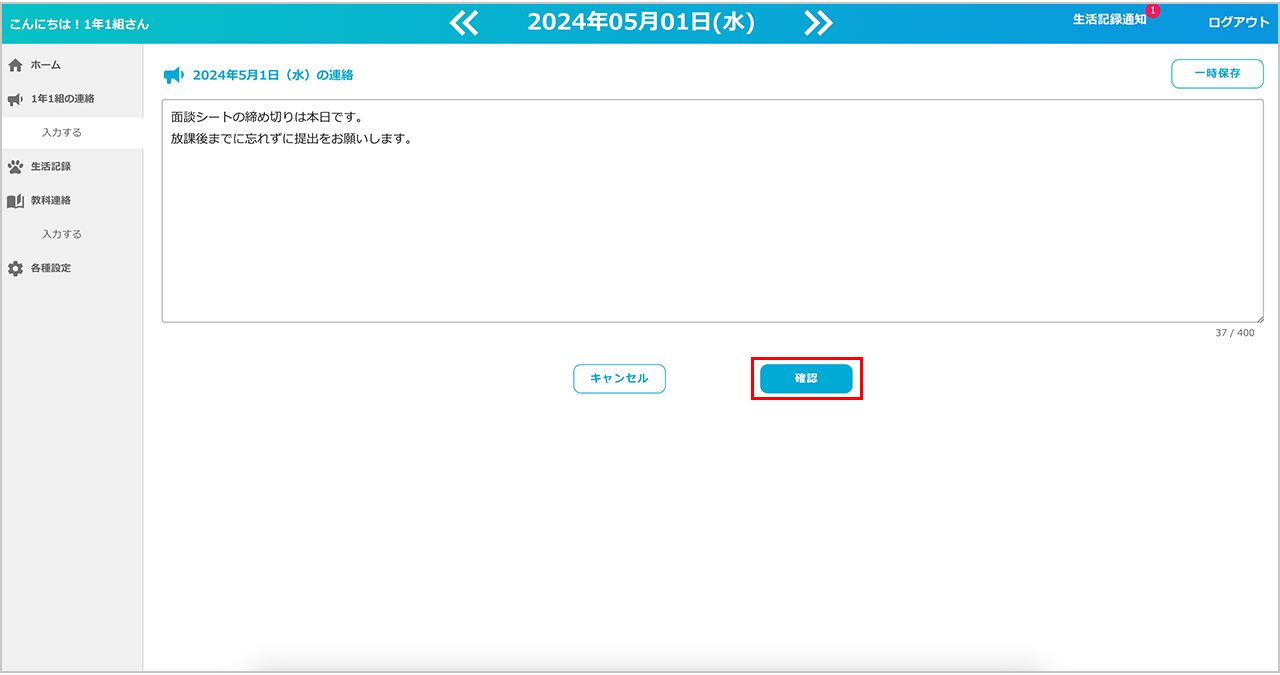The width and height of the screenshot is (1280, 675).
Task: Go to previous day with left double-chevron
Action: point(464,23)
